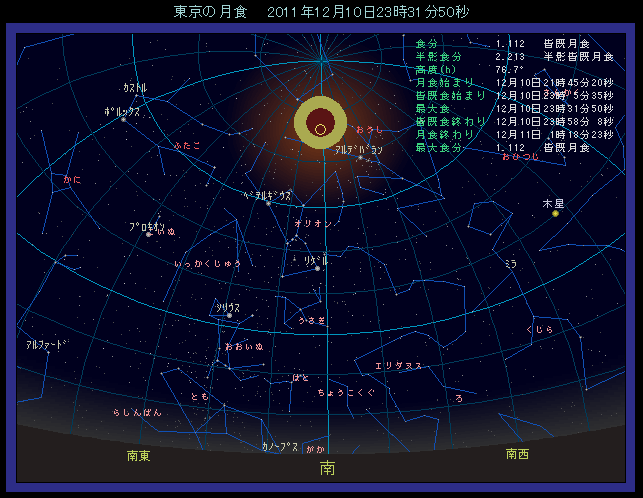The image size is (643, 498).
Task: Click the Cetus (くじら) constellation label
Action: pos(539,329)
